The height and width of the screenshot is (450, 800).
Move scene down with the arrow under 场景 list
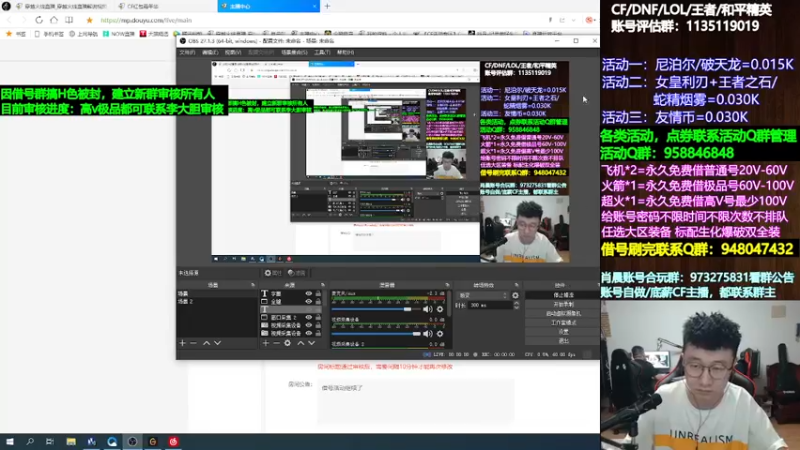click(x=217, y=343)
